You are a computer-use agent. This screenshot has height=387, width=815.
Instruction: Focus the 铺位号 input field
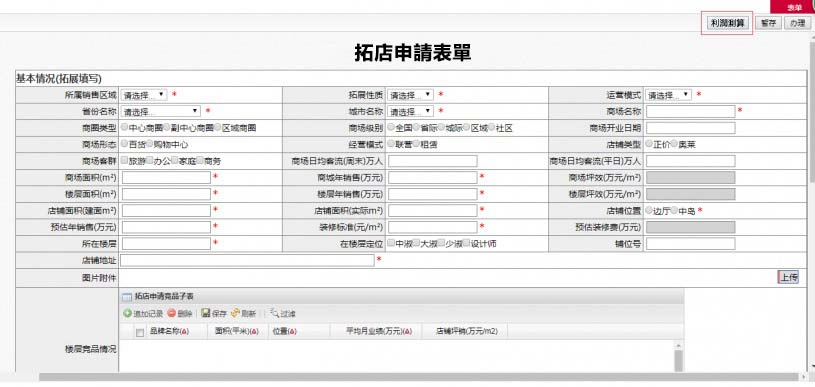click(690, 244)
